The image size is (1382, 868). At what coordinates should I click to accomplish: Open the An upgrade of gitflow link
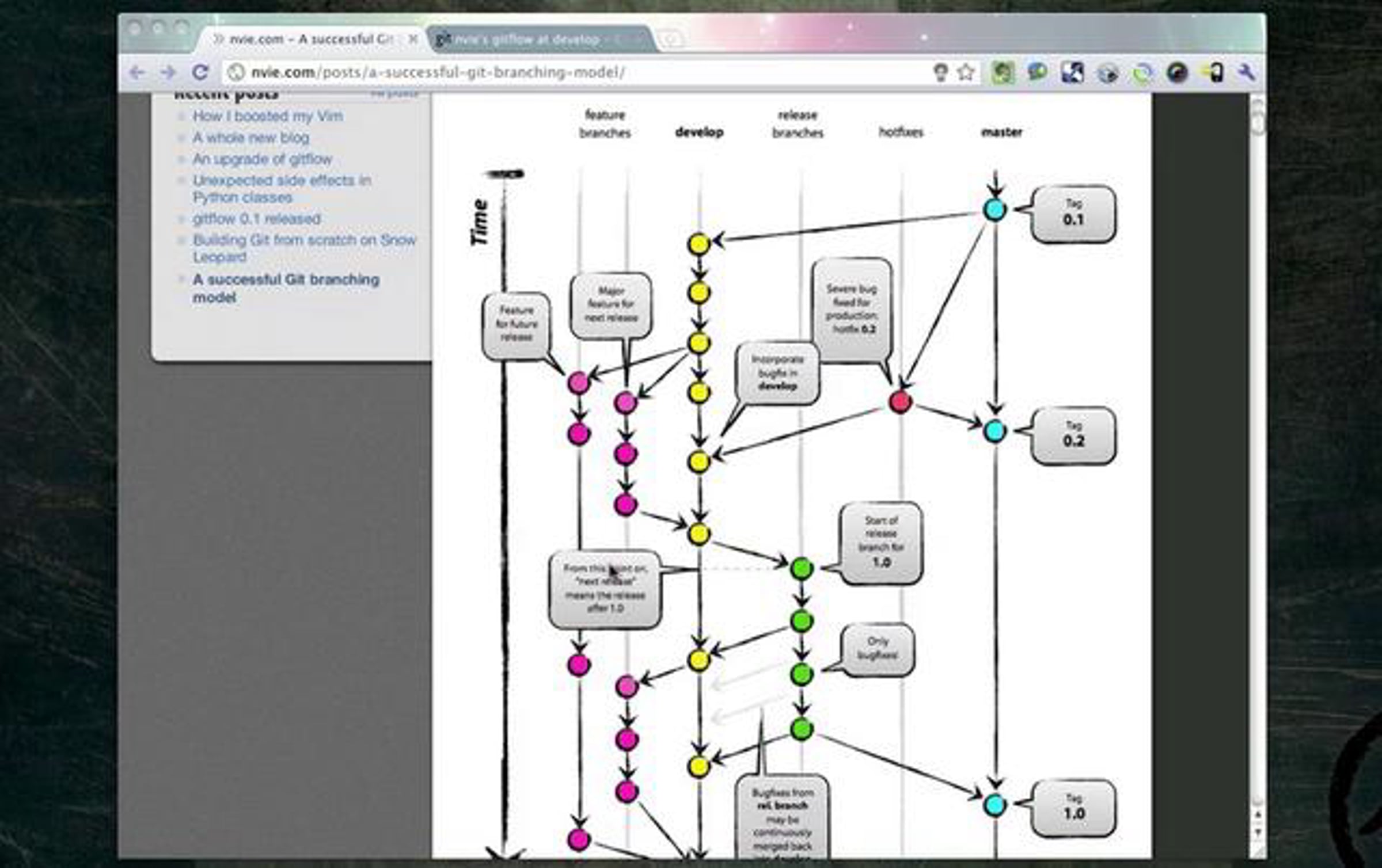262,159
